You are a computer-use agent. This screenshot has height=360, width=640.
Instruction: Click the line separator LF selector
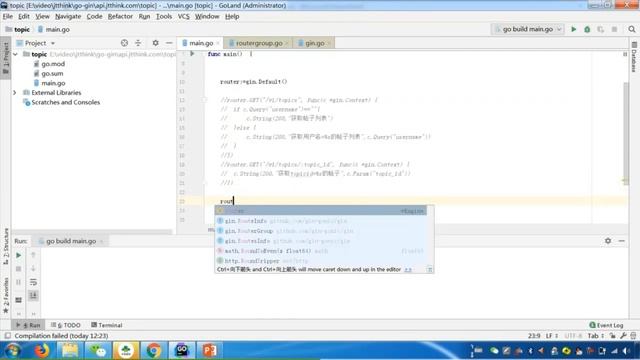point(552,336)
